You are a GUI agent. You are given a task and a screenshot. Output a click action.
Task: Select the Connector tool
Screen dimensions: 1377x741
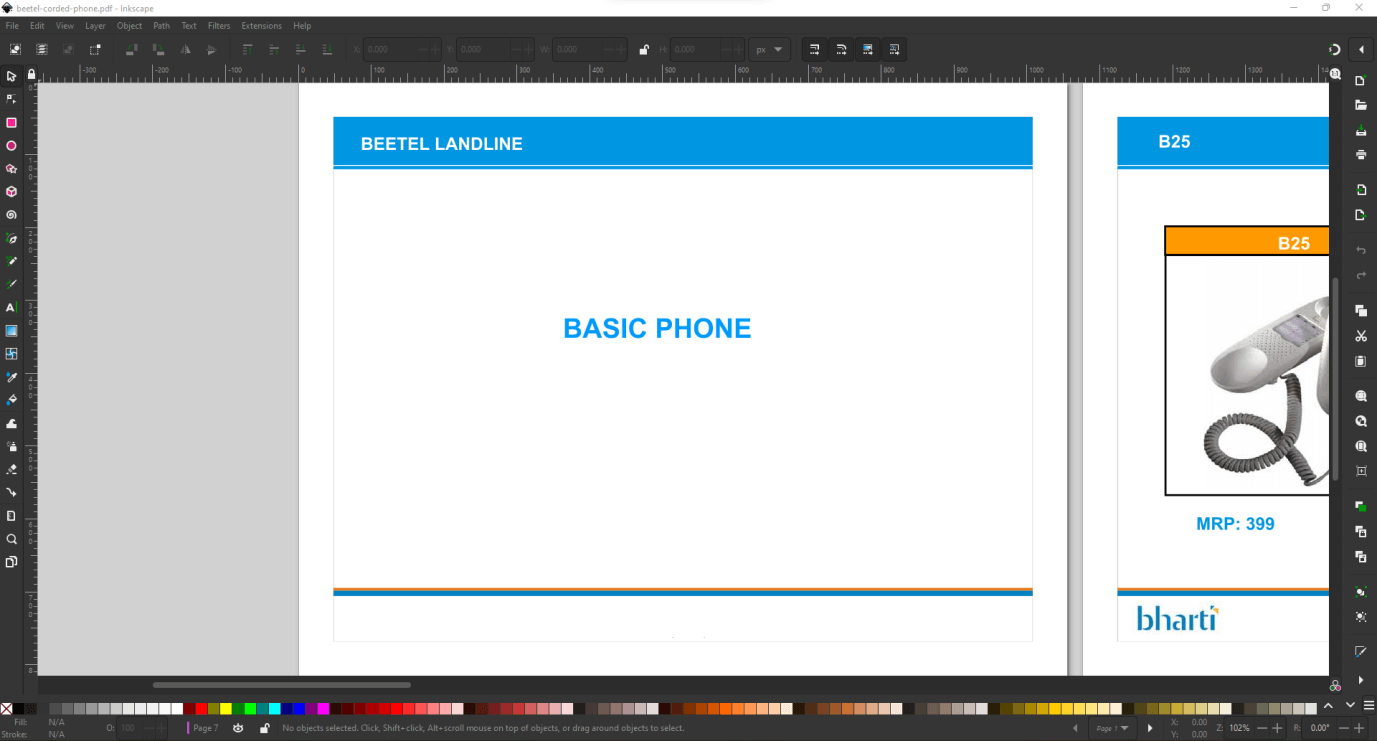[x=11, y=493]
